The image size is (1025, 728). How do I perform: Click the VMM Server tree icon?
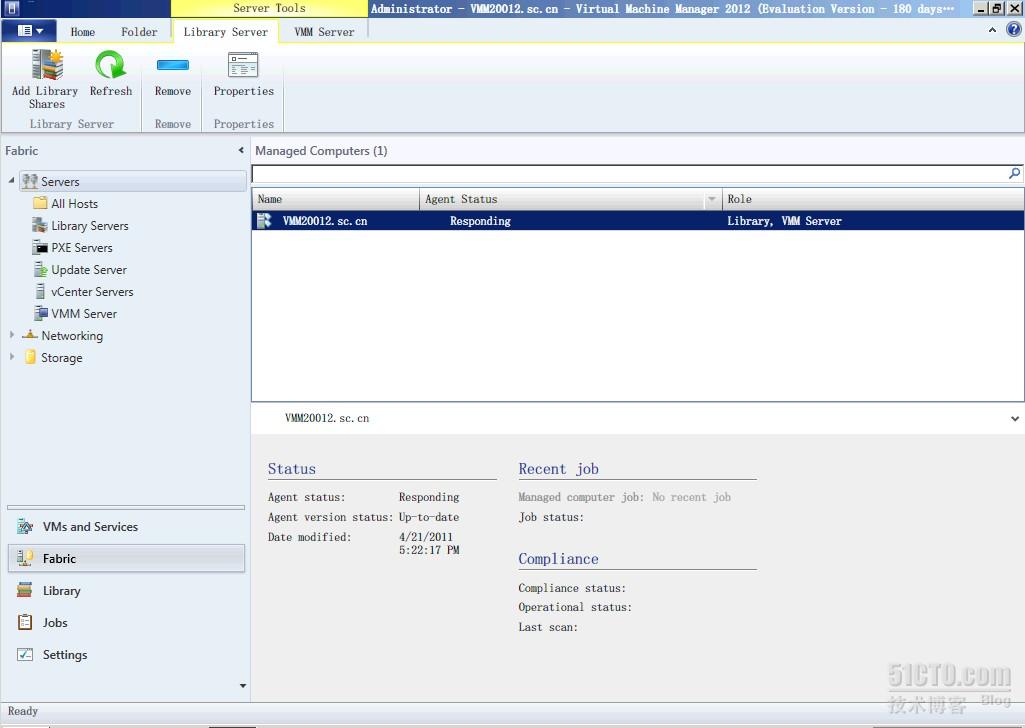click(x=41, y=313)
